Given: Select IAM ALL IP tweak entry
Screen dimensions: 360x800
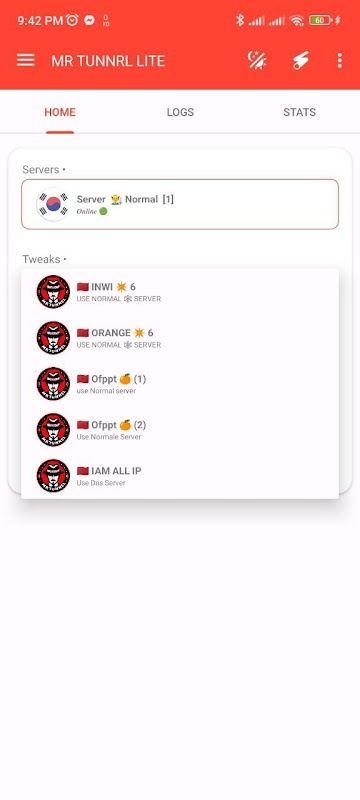Looking at the screenshot, I should pos(180,476).
